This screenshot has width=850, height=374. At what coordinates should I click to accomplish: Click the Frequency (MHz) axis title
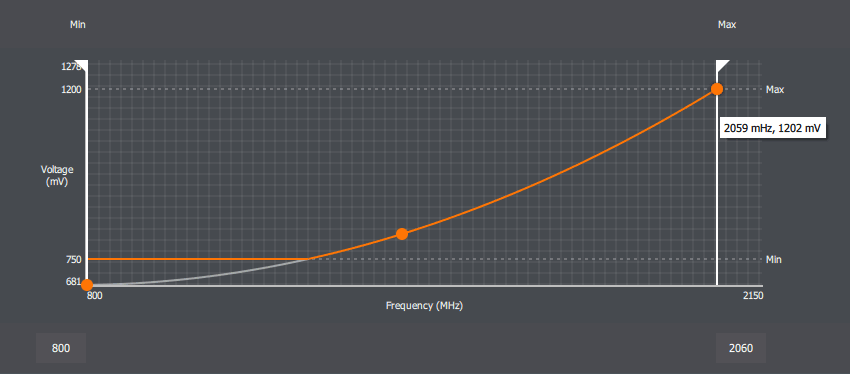(x=424, y=305)
